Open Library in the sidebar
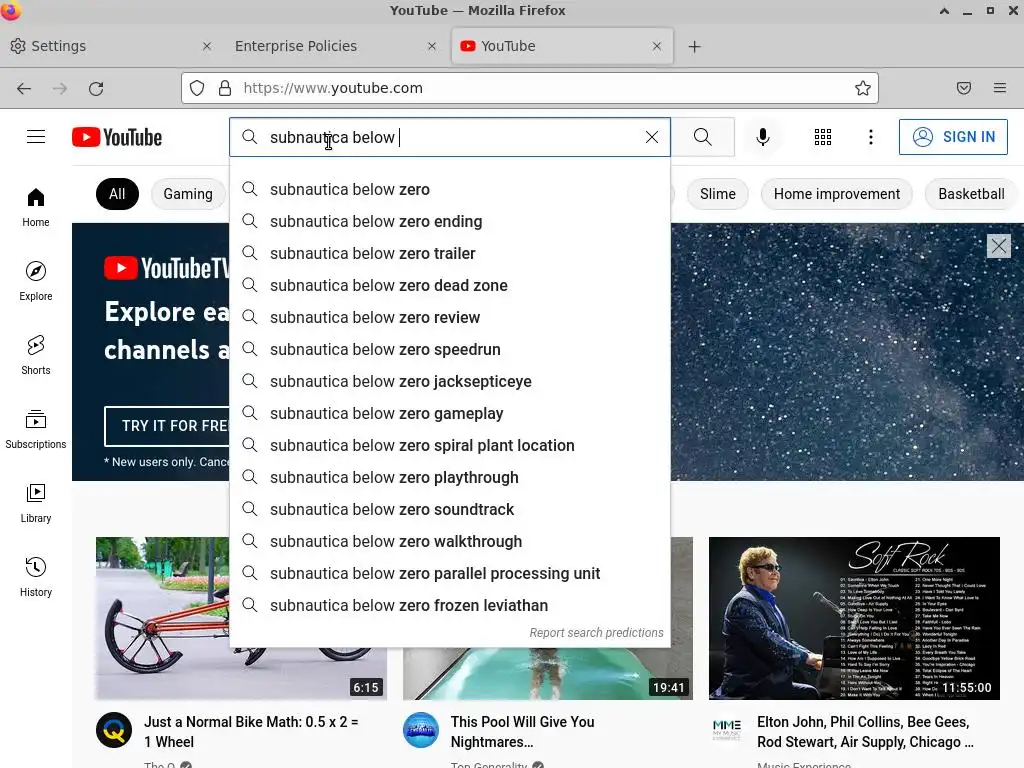The width and height of the screenshot is (1024, 768). point(36,503)
